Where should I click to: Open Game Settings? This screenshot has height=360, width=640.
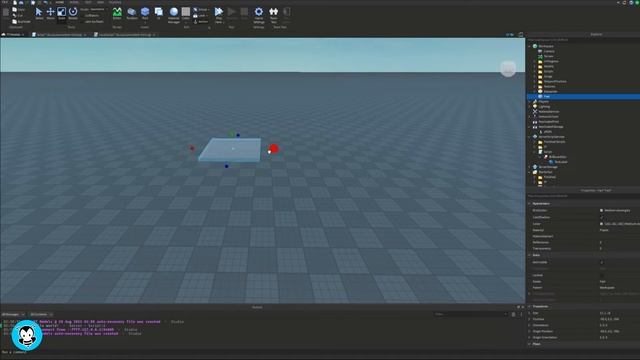pyautogui.click(x=259, y=14)
